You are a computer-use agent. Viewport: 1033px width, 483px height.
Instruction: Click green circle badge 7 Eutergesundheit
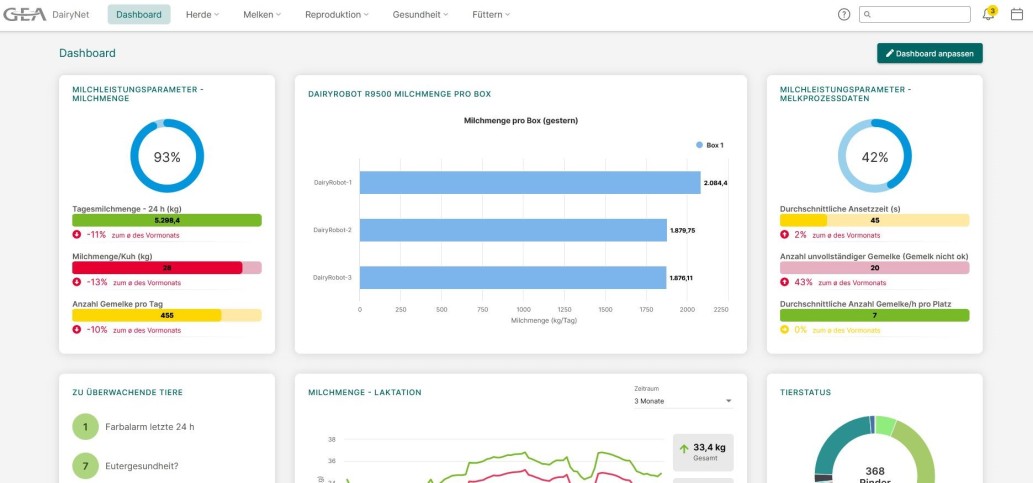click(x=85, y=466)
